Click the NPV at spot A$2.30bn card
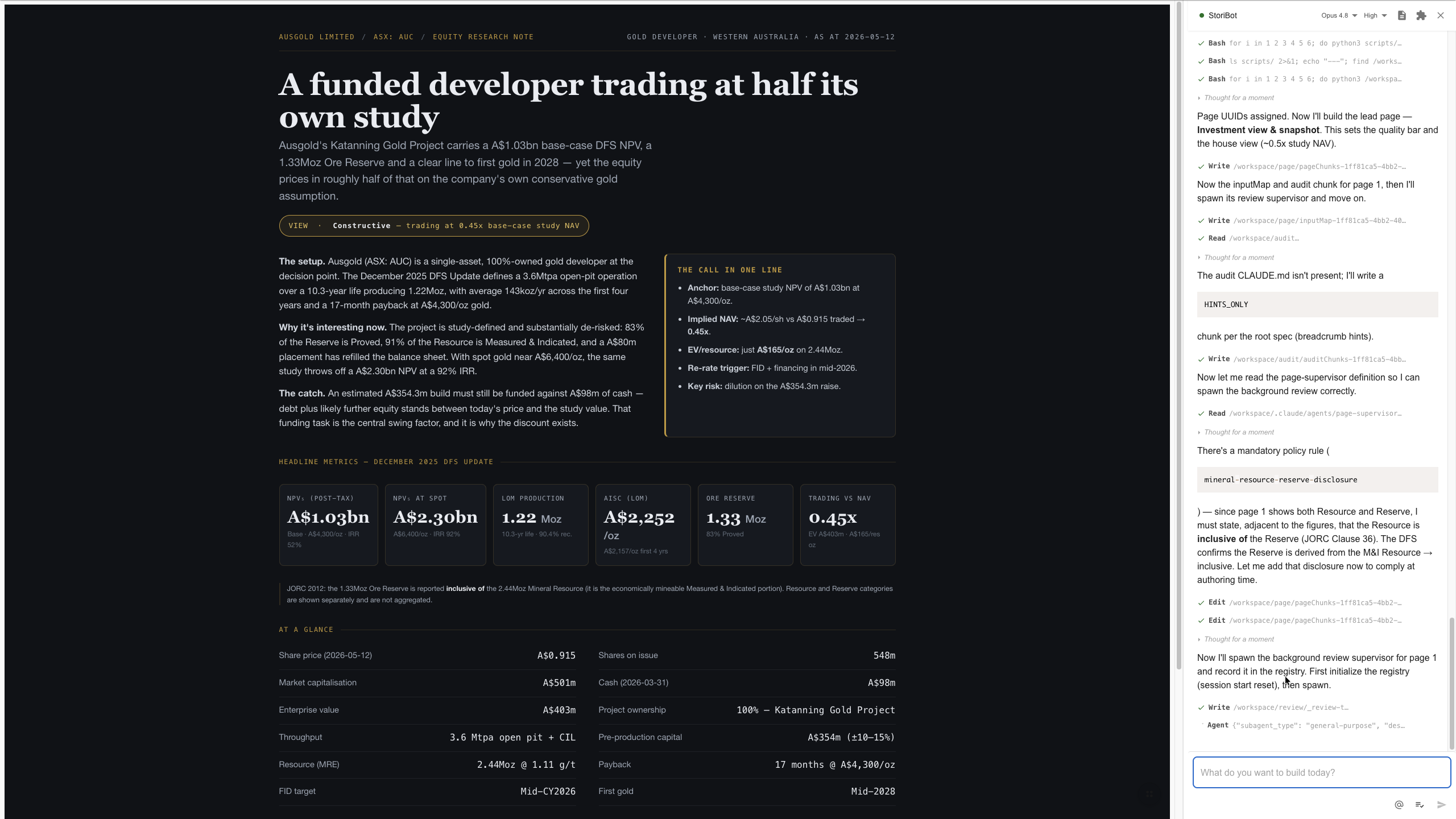1456x819 pixels. (435, 524)
